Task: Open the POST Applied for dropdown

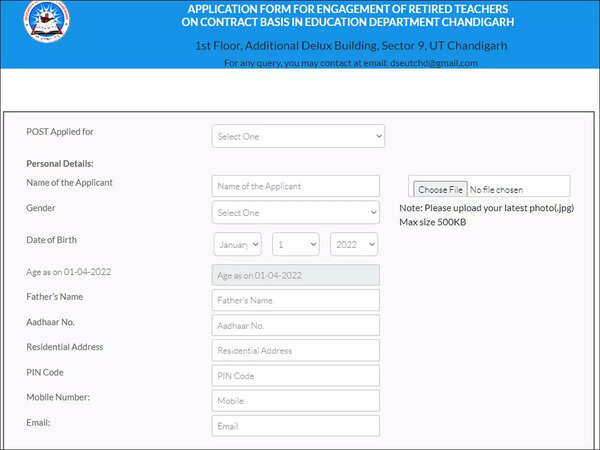Action: 298,136
